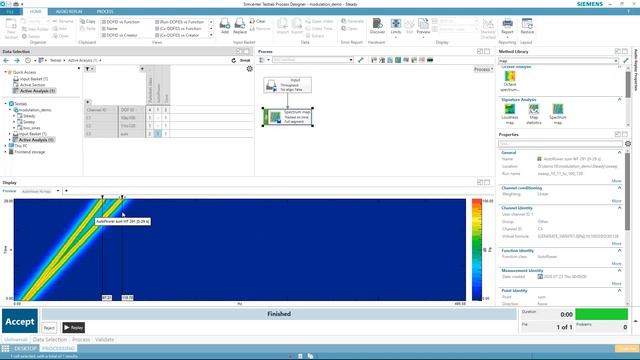Pick Octave spectrum method in Method Library
The width and height of the screenshot is (640, 360).
click(x=510, y=80)
